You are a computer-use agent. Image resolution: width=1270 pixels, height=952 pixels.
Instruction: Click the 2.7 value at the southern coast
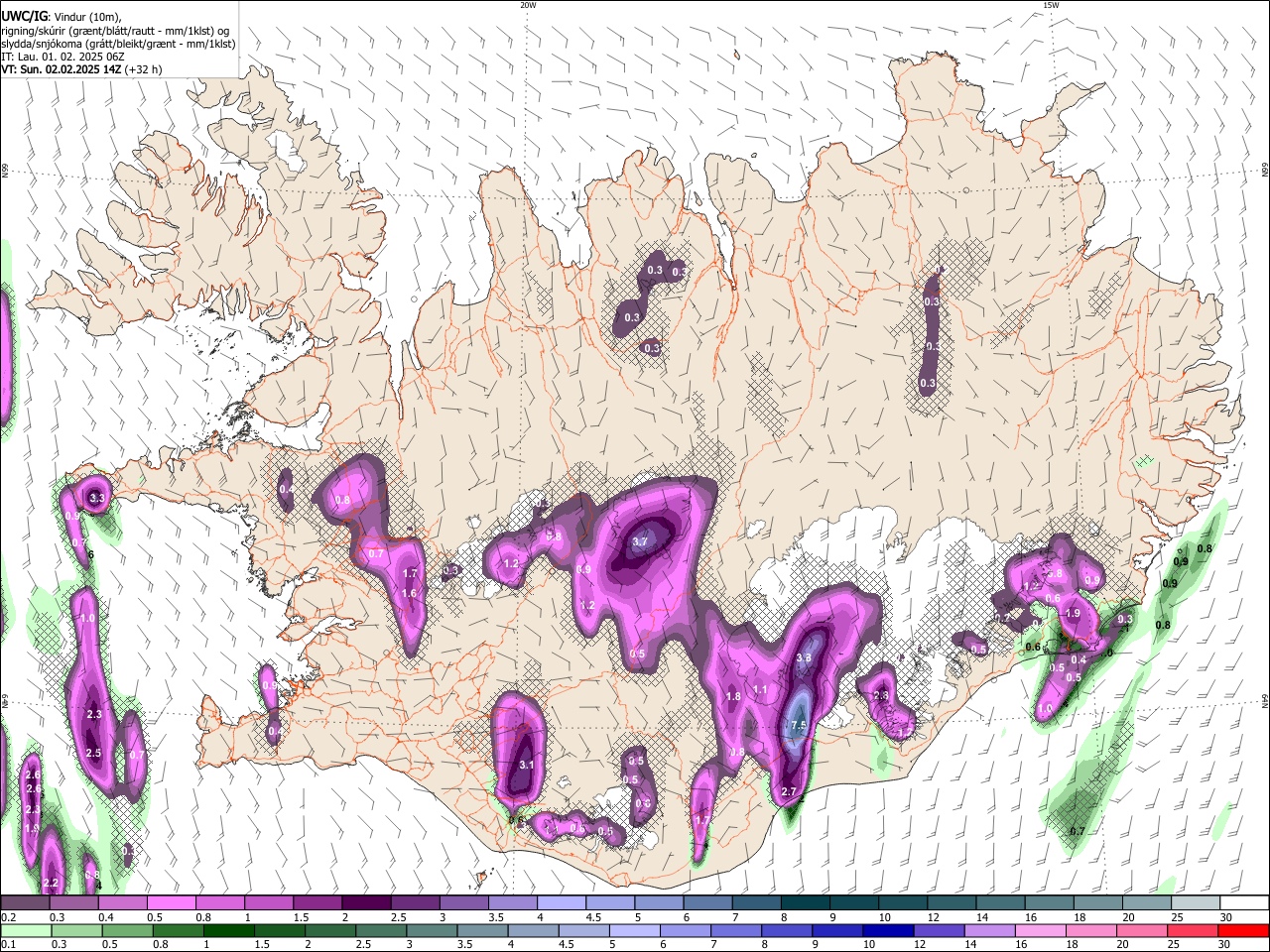tap(789, 791)
